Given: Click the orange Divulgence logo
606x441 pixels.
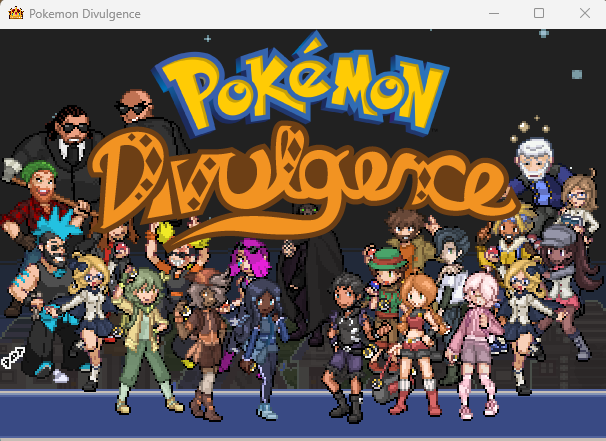Looking at the screenshot, I should point(303,186).
